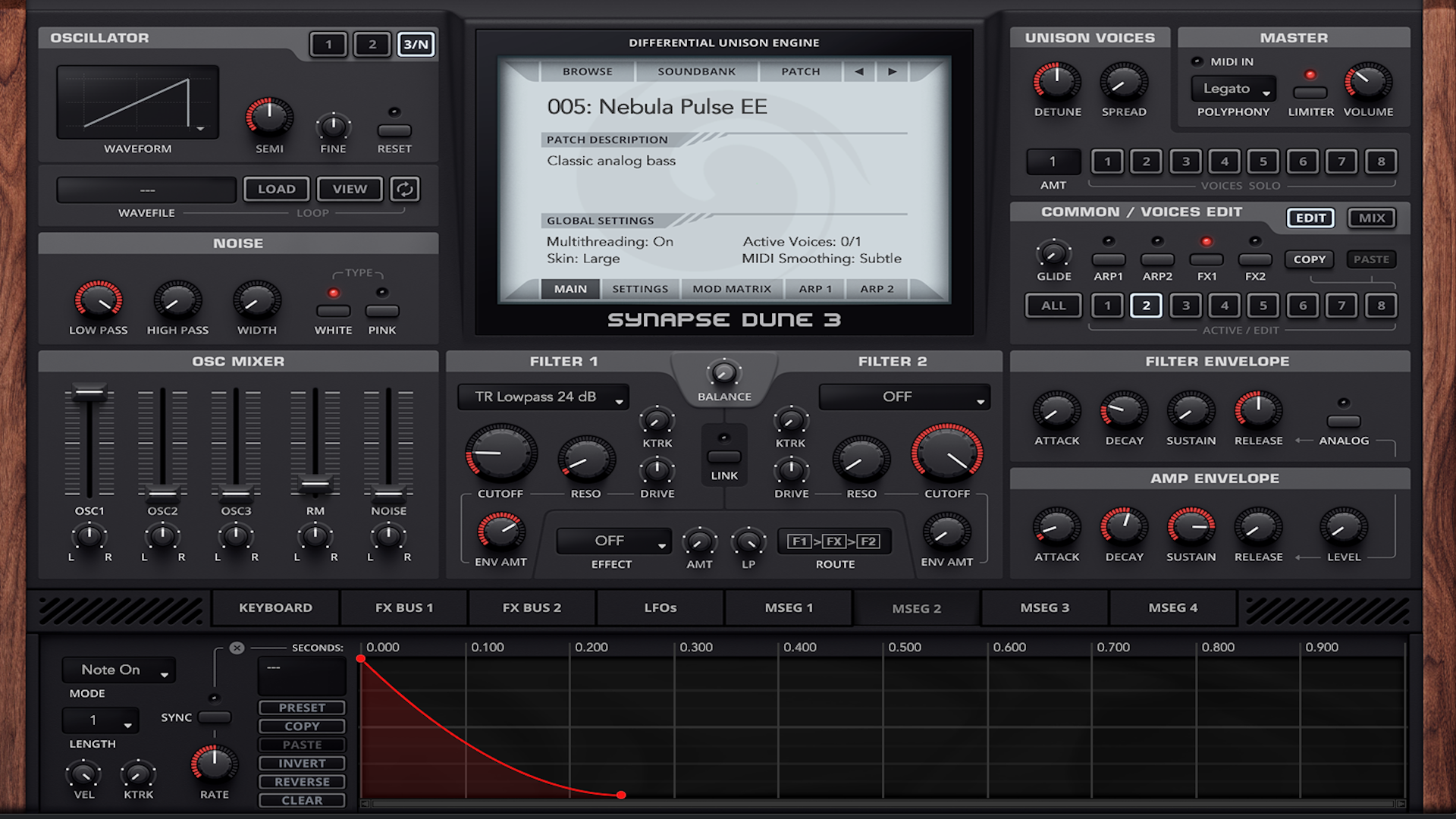Click the previous patch arrow
Screen dimensions: 1456x819
click(x=858, y=71)
